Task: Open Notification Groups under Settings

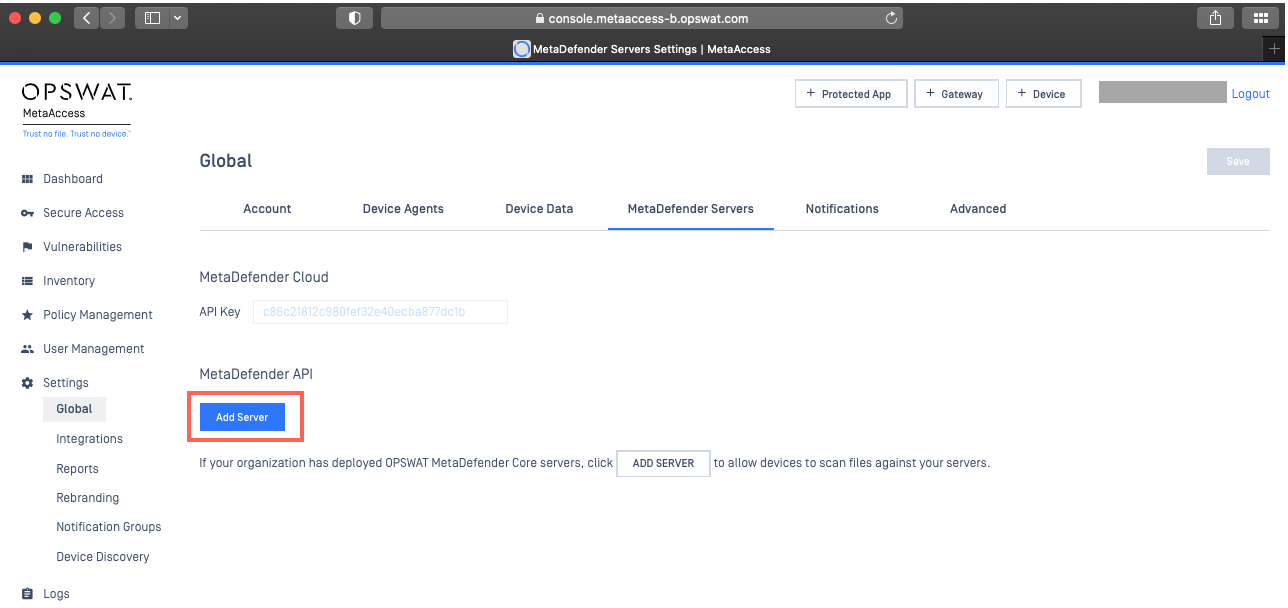Action: click(109, 527)
